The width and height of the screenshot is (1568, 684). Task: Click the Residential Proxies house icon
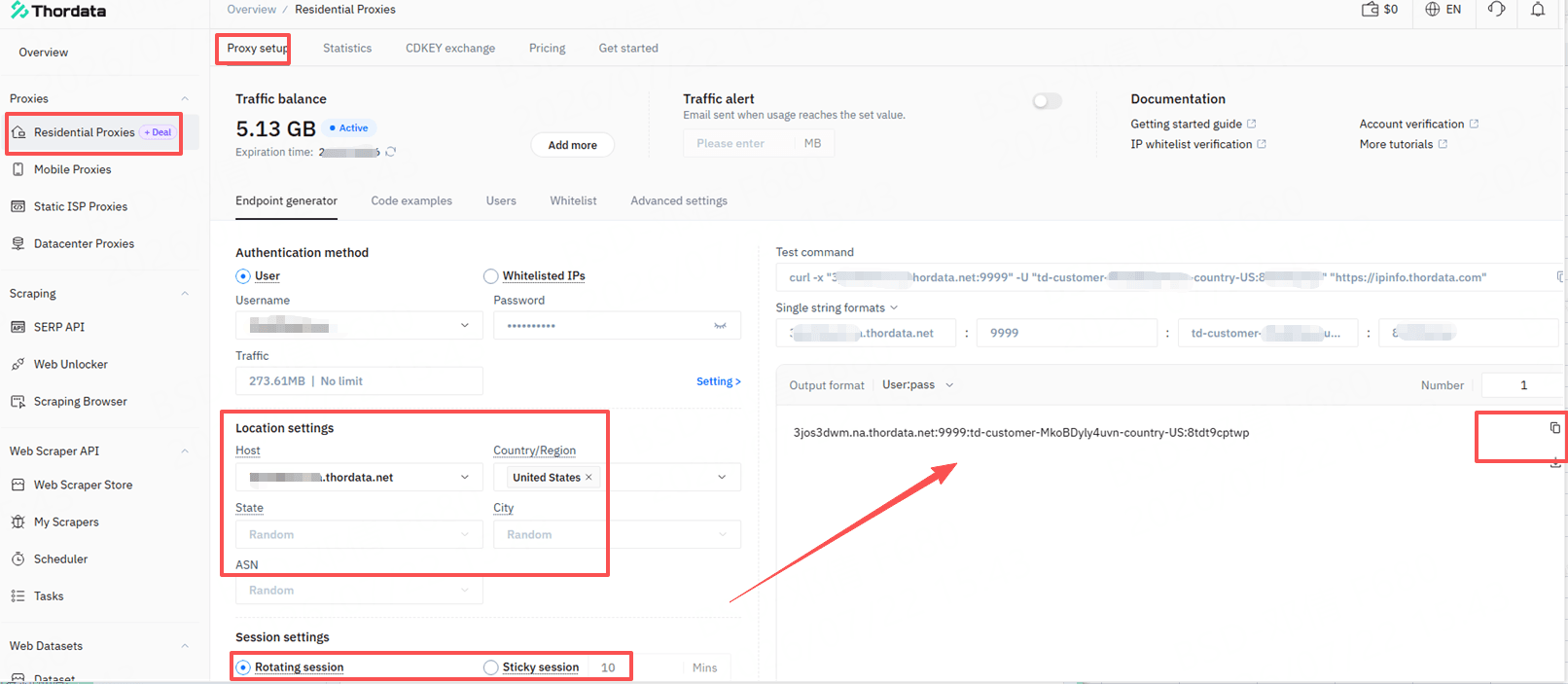[x=18, y=132]
